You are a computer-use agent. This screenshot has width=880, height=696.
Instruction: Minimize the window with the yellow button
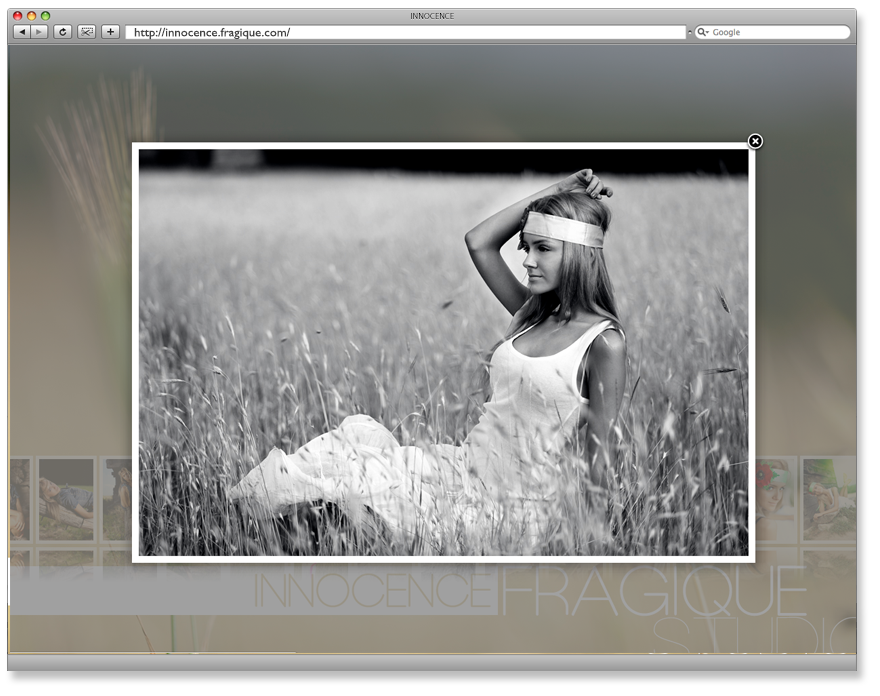coord(31,16)
